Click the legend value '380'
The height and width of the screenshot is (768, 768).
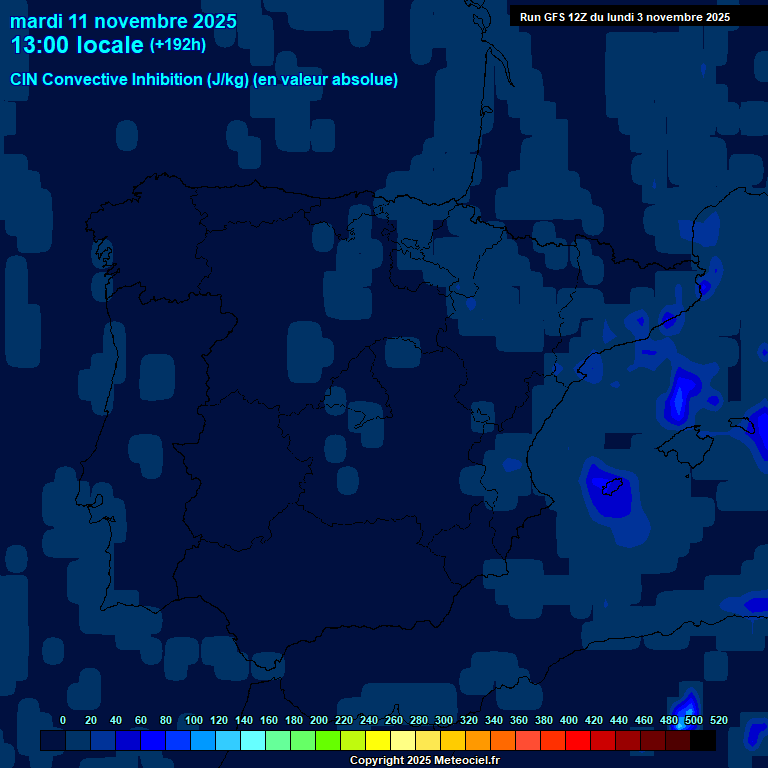[x=544, y=720]
